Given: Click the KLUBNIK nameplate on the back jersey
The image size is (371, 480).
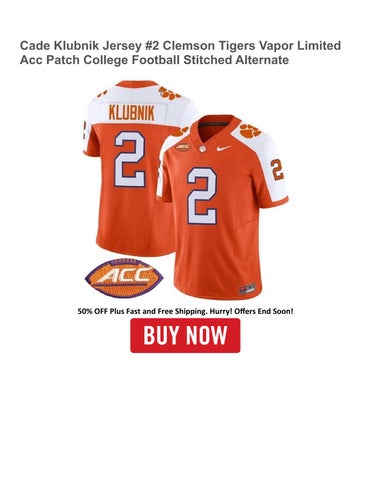Looking at the screenshot, I should [132, 113].
